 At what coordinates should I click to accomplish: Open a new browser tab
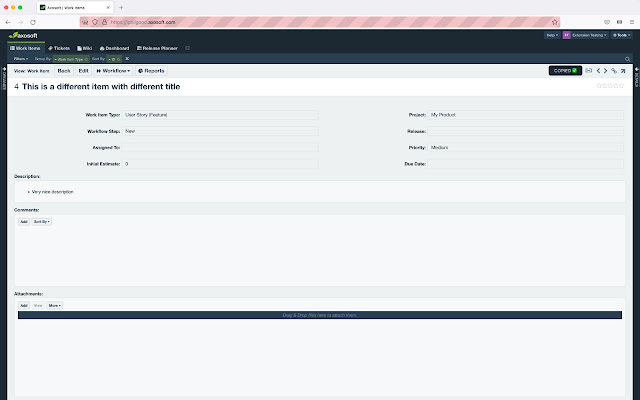point(121,7)
